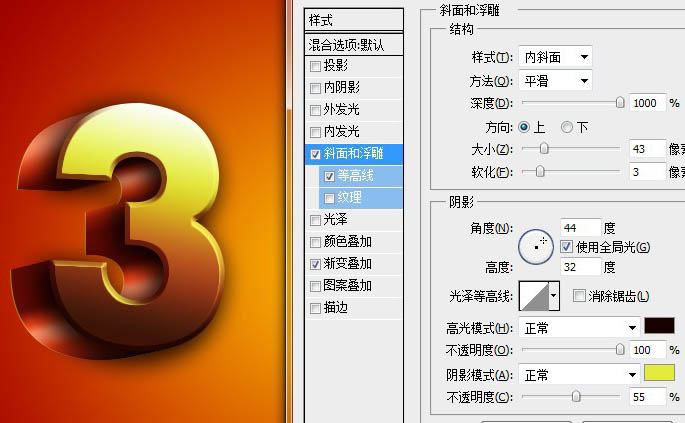The height and width of the screenshot is (423, 685).
Task: Uncheck the 渐变叠加 gradient overlay checkbox
Action: [316, 264]
